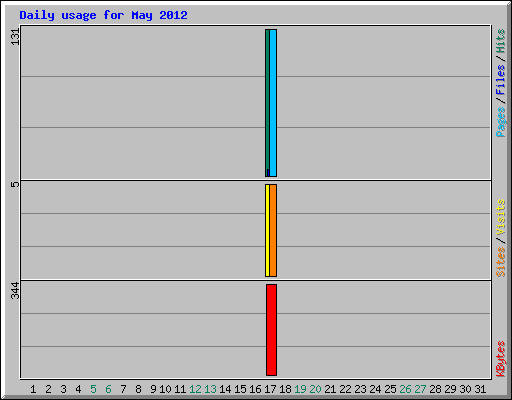Click the orange Sites bar for day 17
The width and height of the screenshot is (512, 400).
(273, 230)
